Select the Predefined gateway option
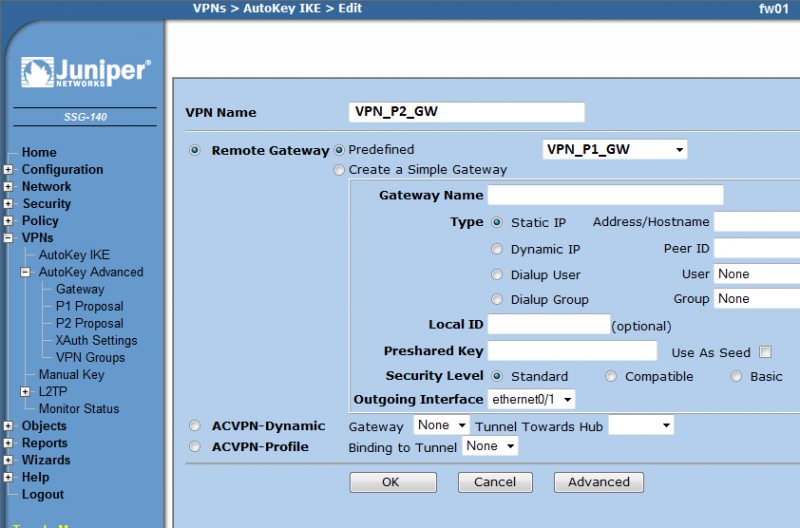 339,150
